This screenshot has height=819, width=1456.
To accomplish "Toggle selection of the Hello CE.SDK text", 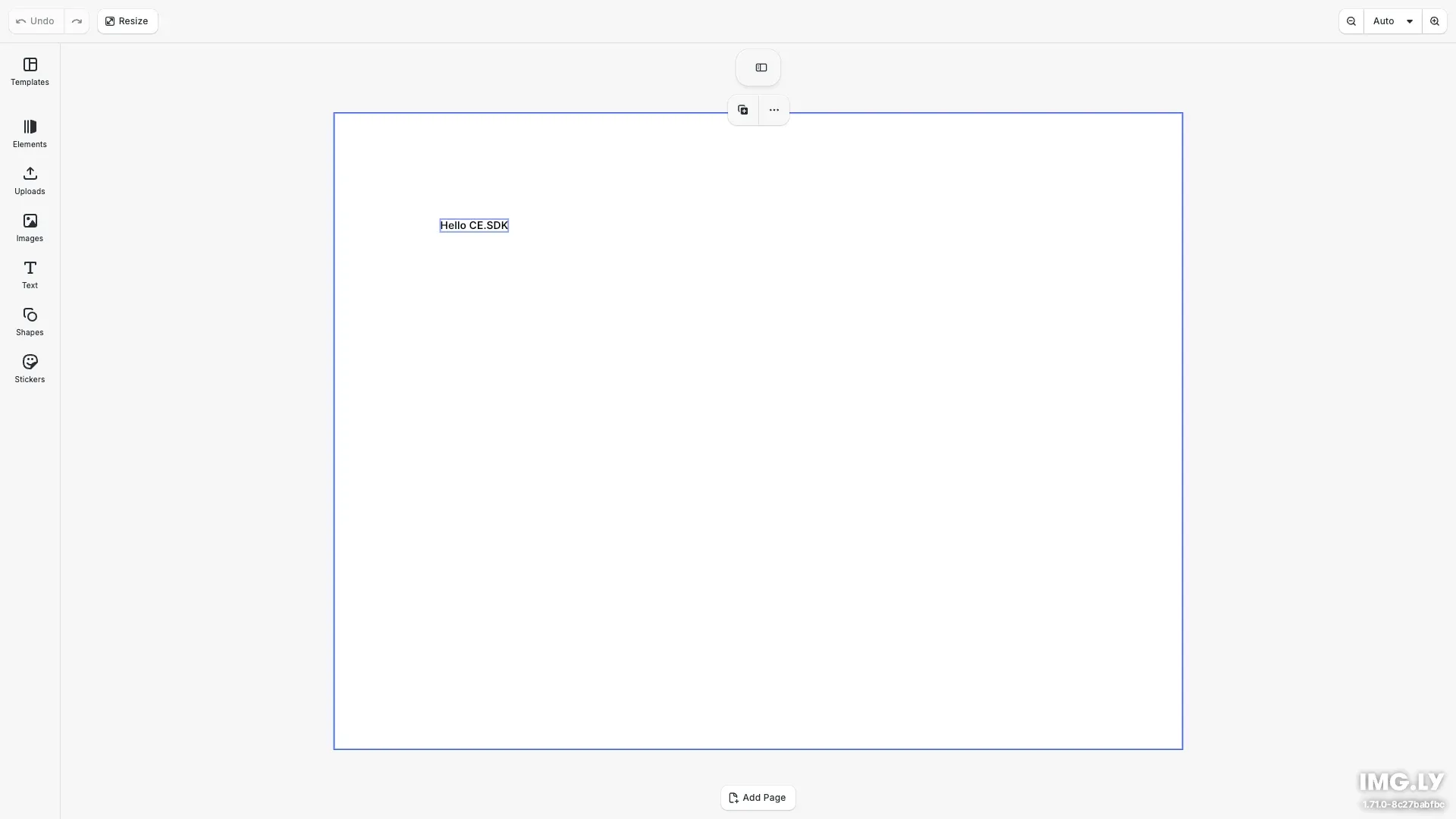I will coord(473,225).
